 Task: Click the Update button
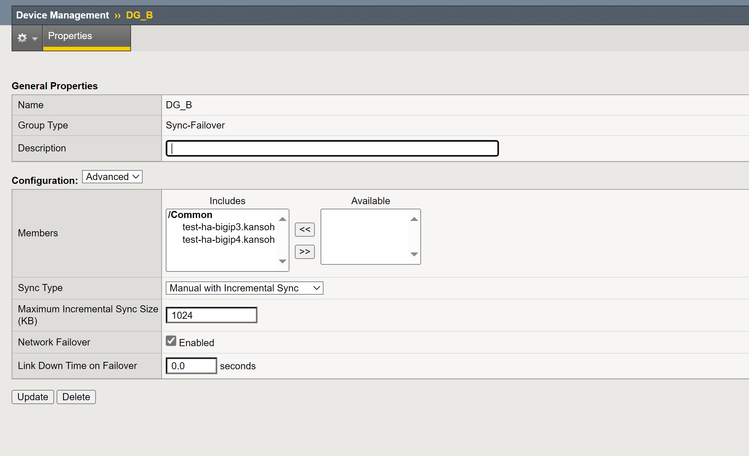click(x=32, y=397)
